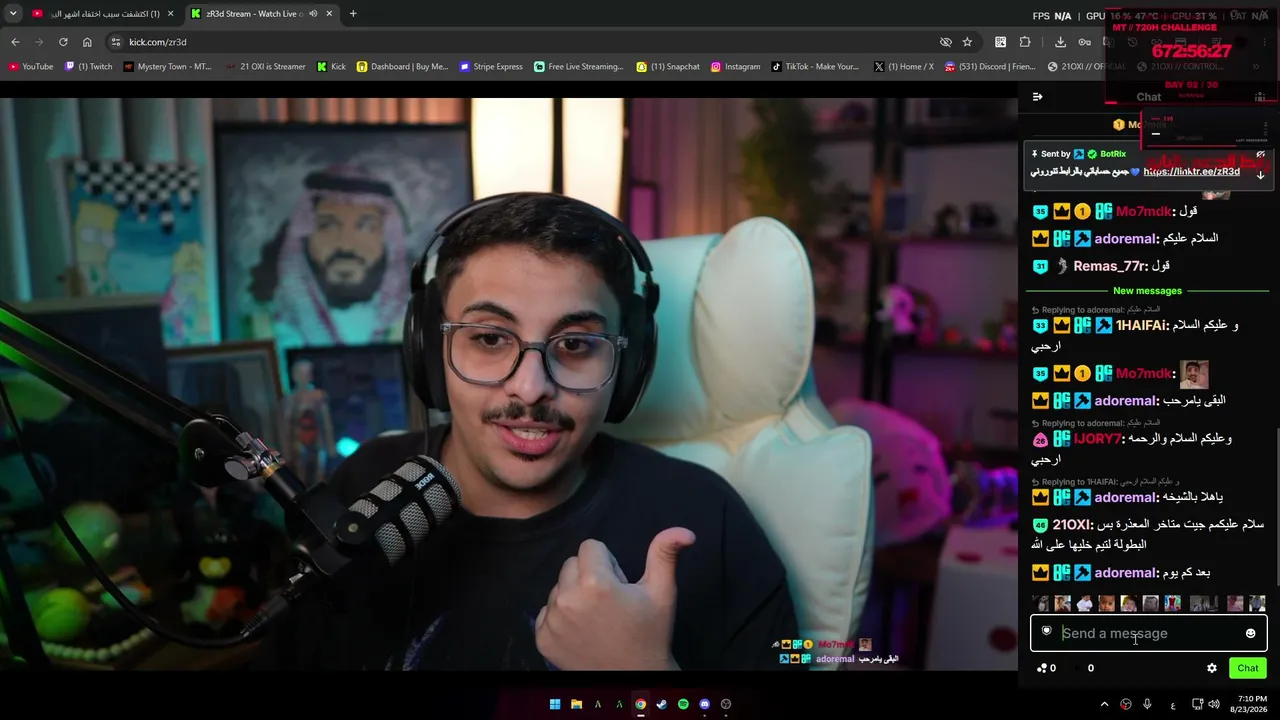1280x720 pixels.
Task: Open the channel points icon below the chat box
Action: tap(1046, 668)
